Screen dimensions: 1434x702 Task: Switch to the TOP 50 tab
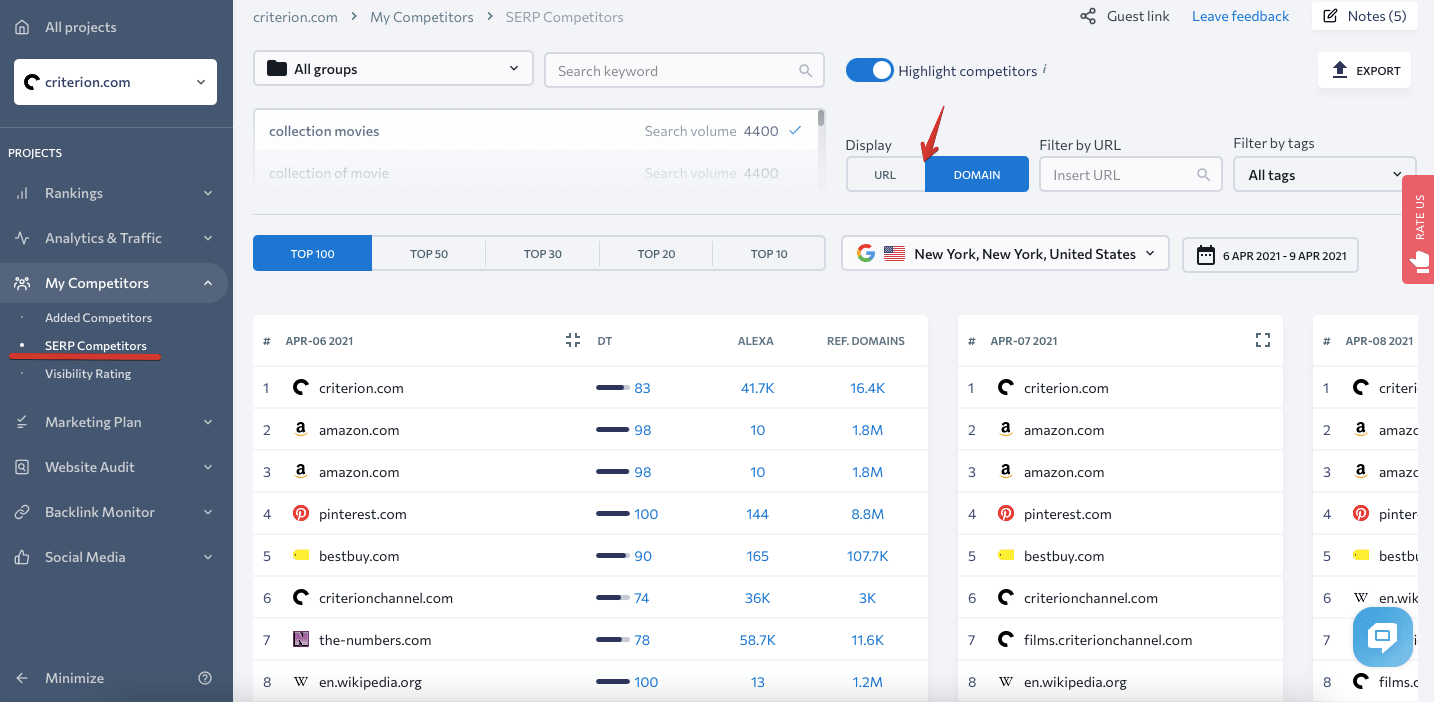coord(429,254)
